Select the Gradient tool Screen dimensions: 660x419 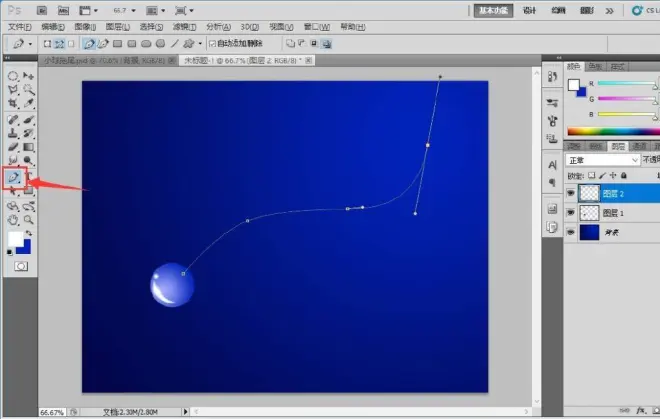(29, 147)
